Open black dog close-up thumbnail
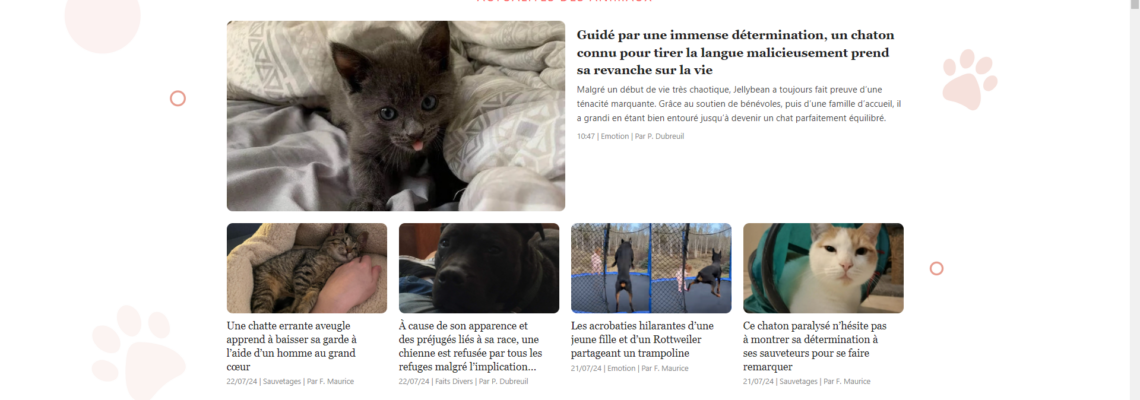This screenshot has width=1140, height=400. 479,268
